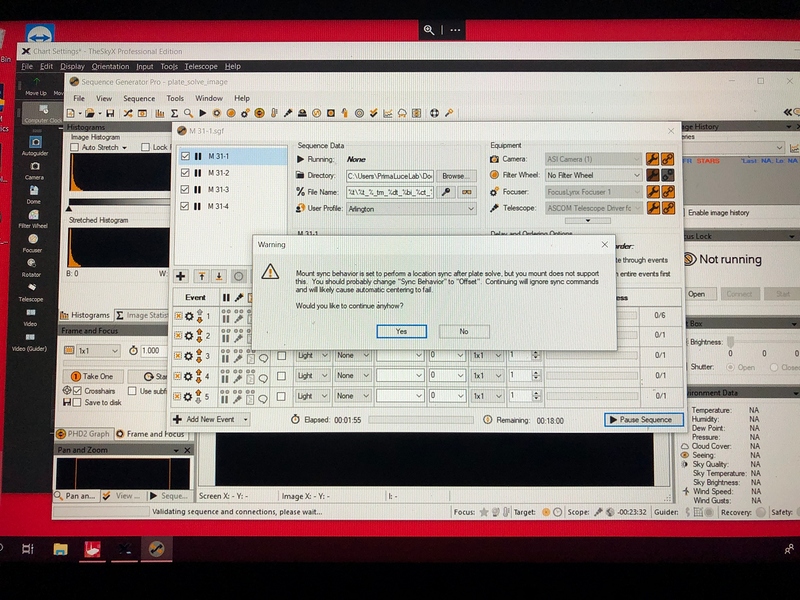The image size is (800, 600).
Task: Click the thermometer icon in the toolbar
Action: pyautogui.click(x=274, y=113)
